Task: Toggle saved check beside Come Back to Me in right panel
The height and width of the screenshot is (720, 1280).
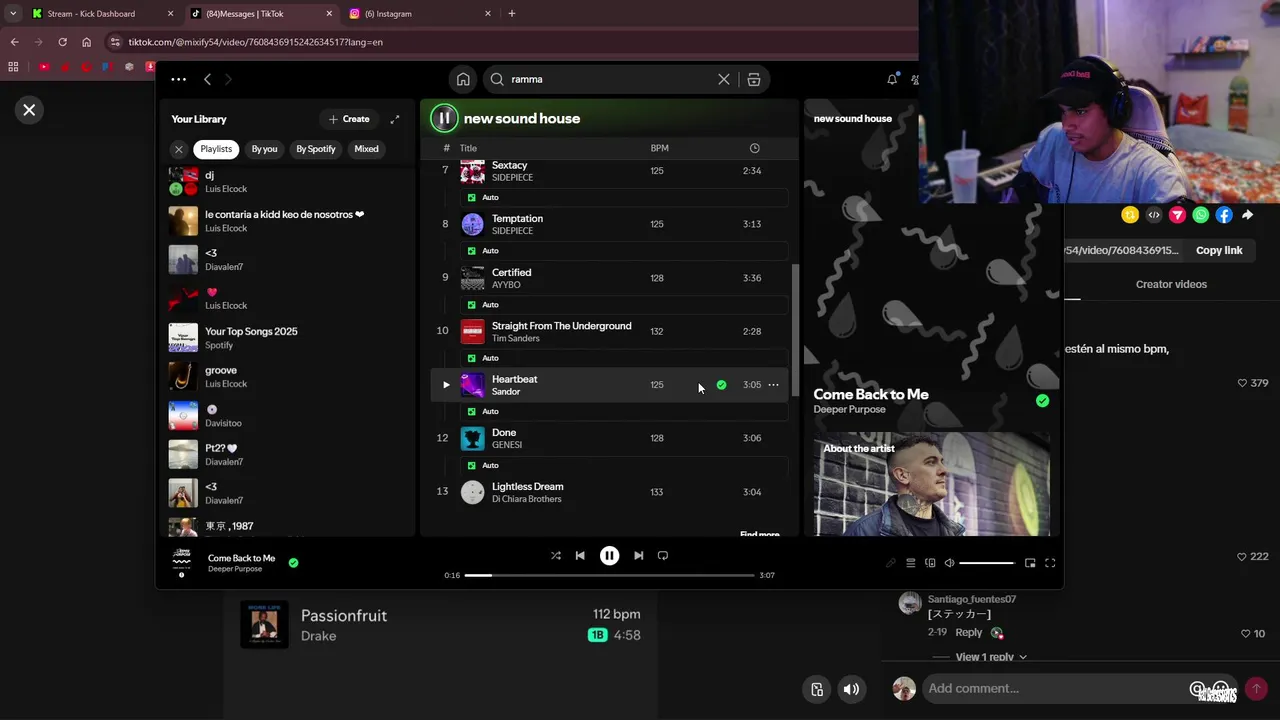Action: [1042, 400]
